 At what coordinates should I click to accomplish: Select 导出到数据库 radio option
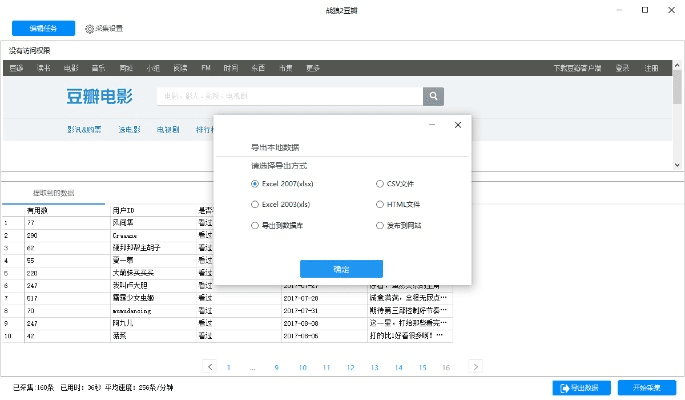pyautogui.click(x=277, y=225)
